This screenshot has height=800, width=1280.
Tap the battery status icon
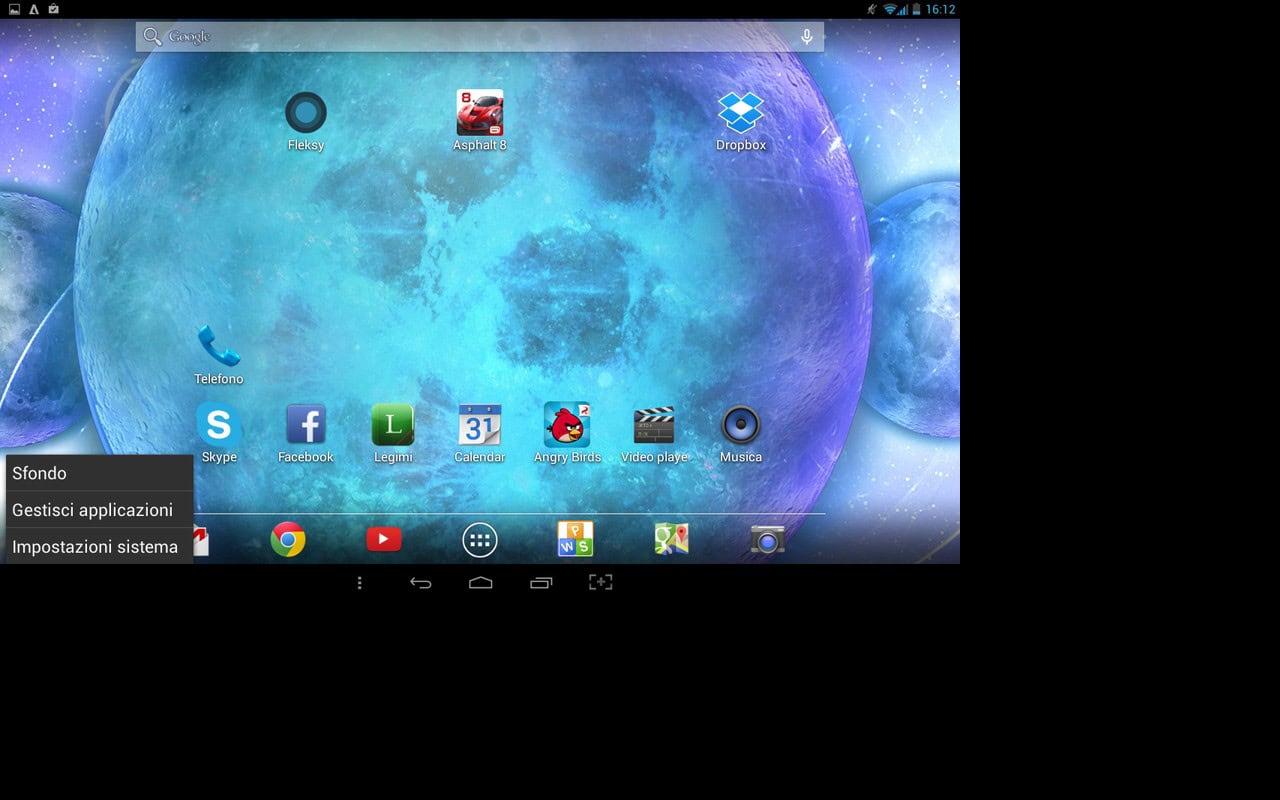[x=916, y=9]
